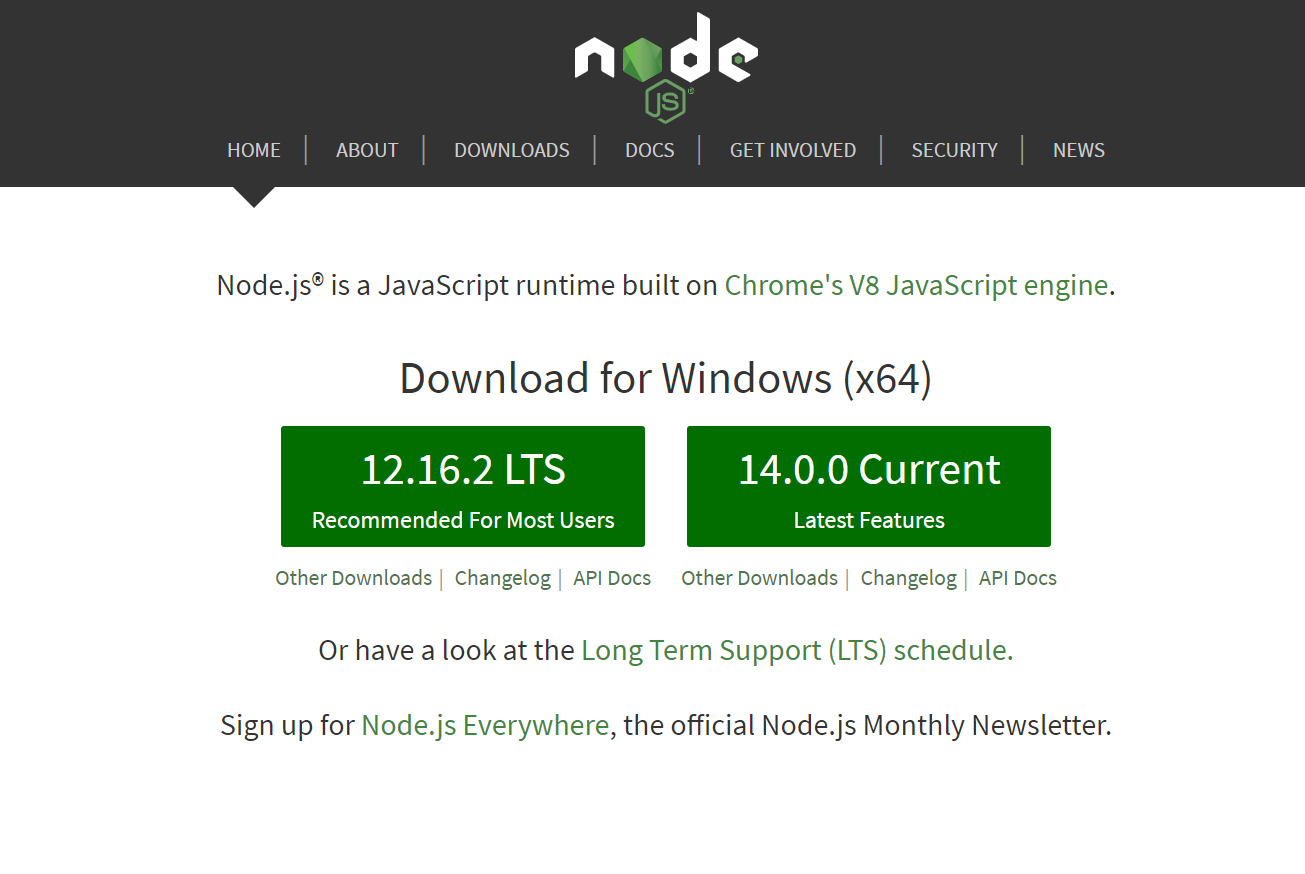Open Other Downloads under the LTS button
The height and width of the screenshot is (874, 1305).
tap(354, 578)
